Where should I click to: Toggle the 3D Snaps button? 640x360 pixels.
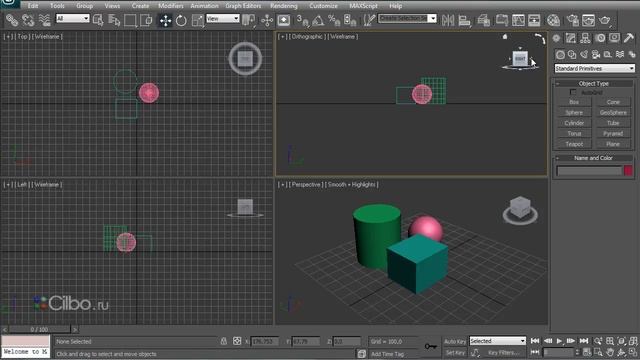302,20
